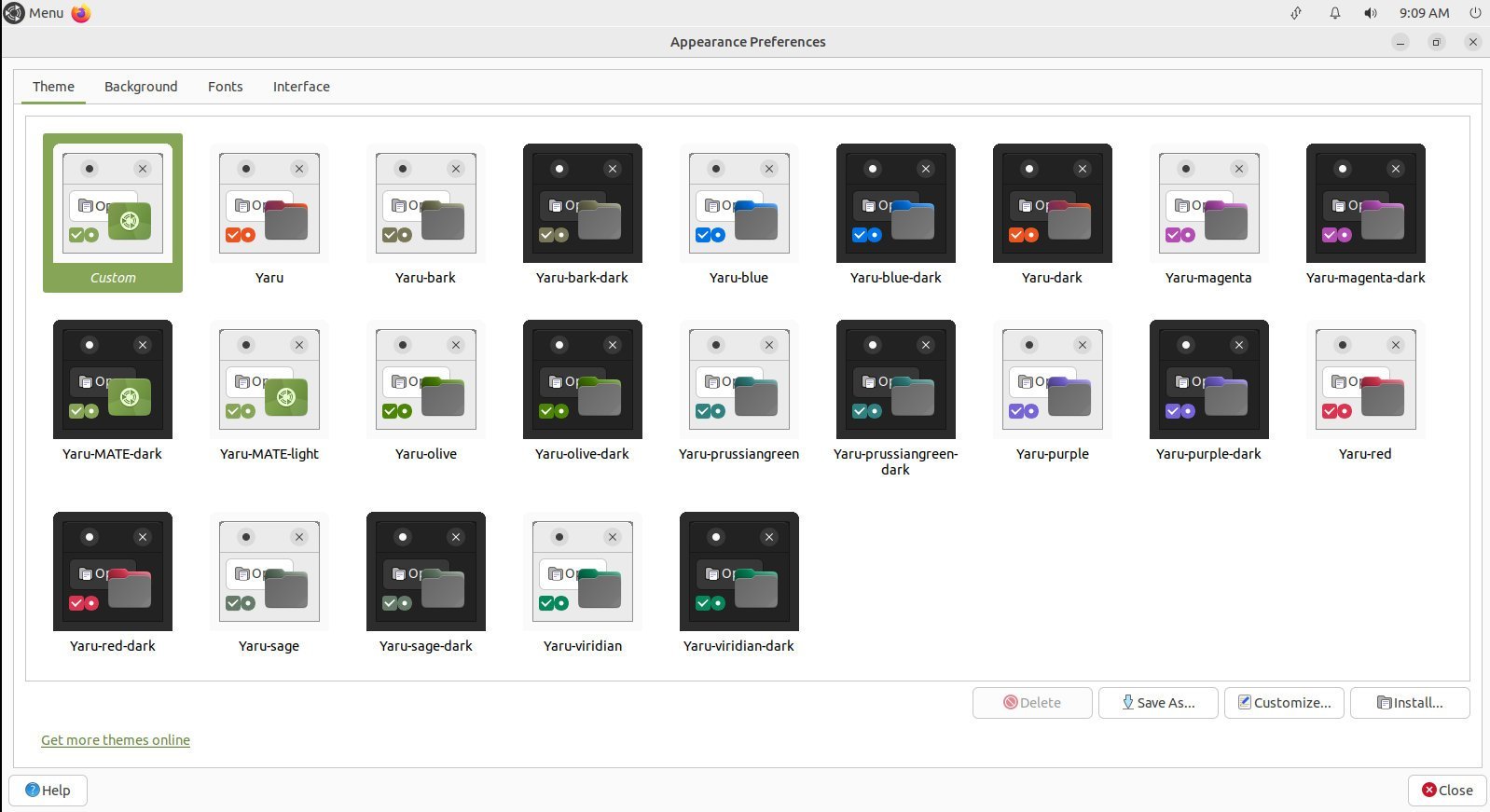Click the Help button
This screenshot has height=812, width=1490.
pos(48,791)
